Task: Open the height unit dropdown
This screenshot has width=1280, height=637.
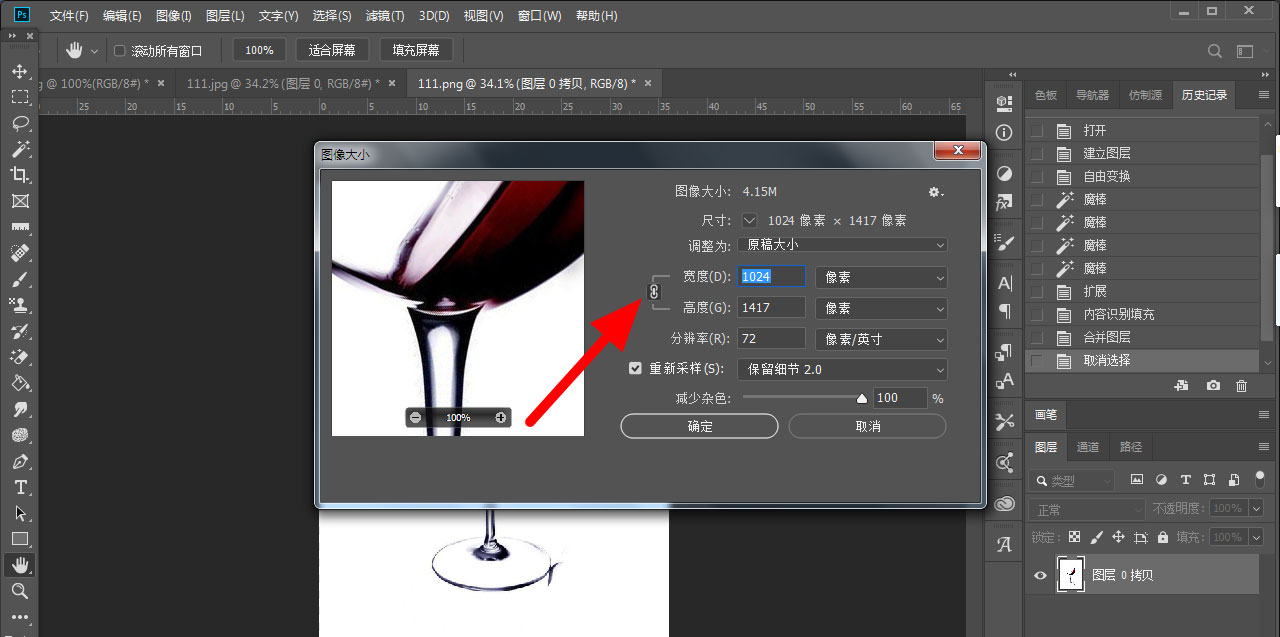Action: pyautogui.click(x=881, y=308)
